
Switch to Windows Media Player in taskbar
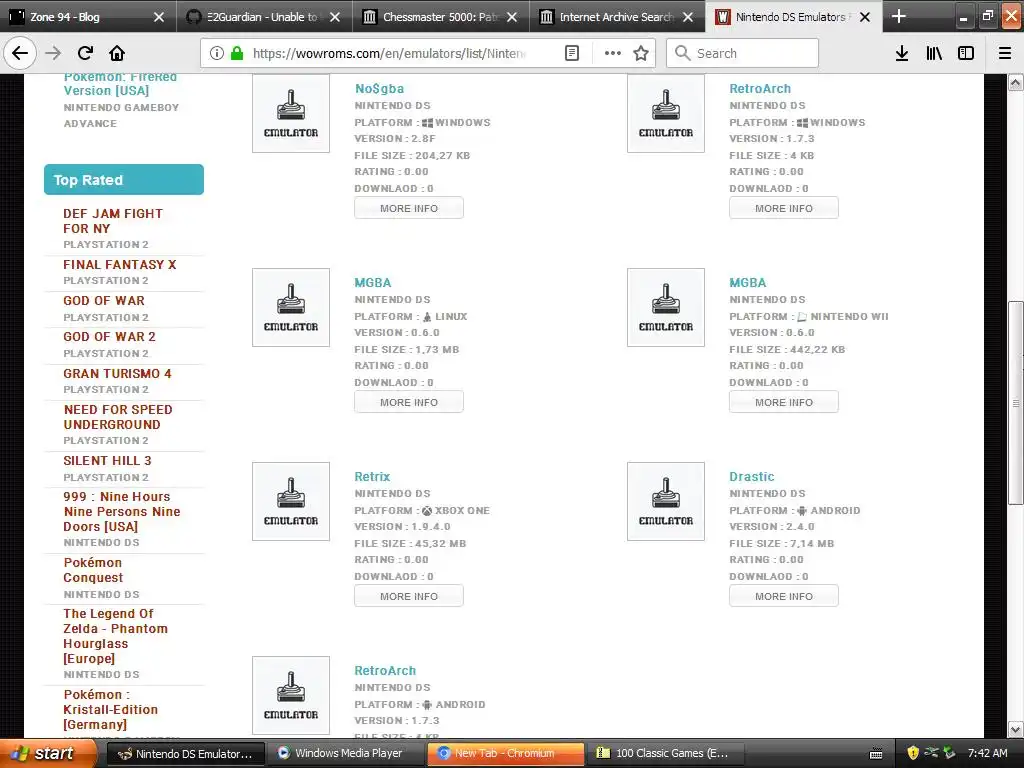[x=347, y=753]
